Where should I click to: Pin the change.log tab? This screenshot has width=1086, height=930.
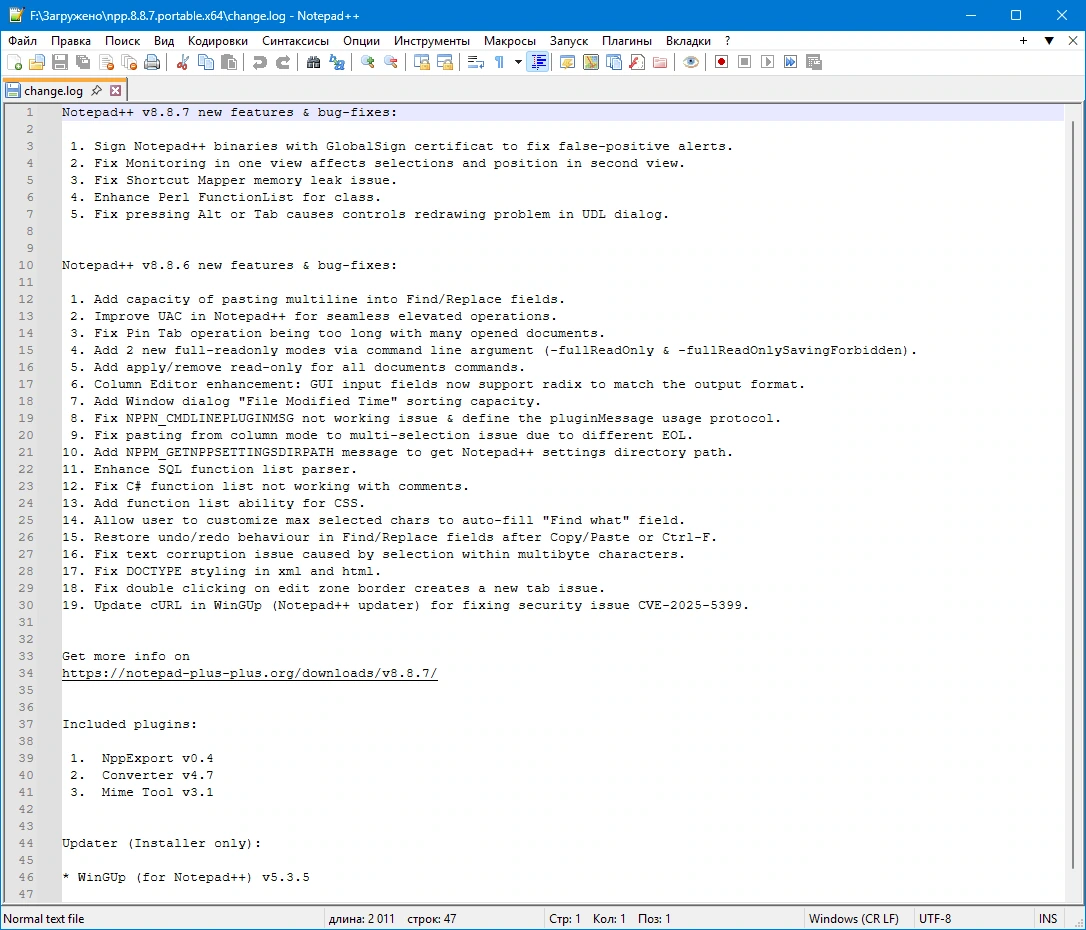(x=97, y=91)
